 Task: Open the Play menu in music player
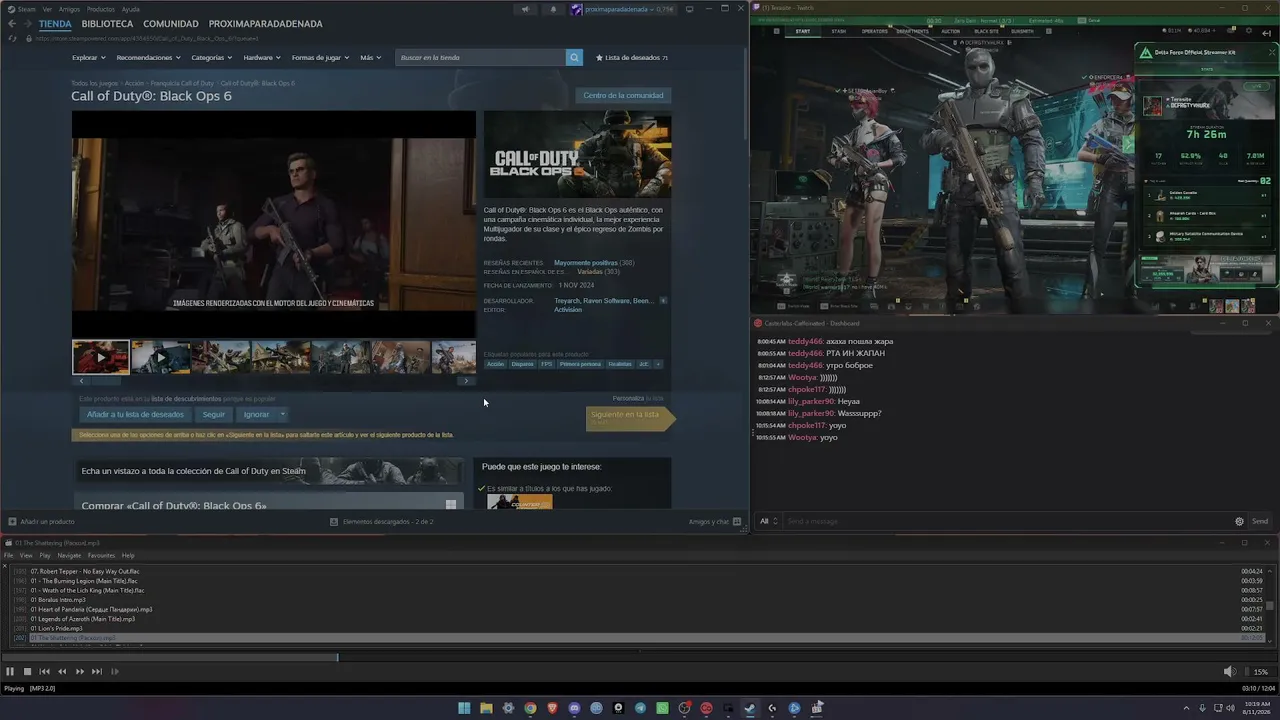click(45, 555)
